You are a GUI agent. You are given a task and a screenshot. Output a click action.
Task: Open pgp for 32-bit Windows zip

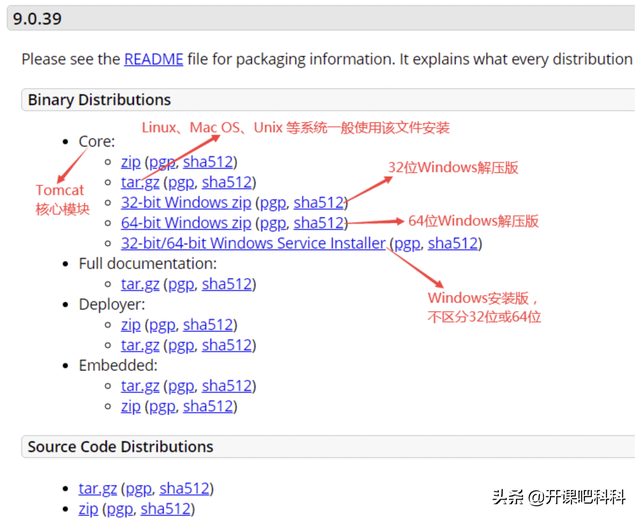click(x=273, y=203)
